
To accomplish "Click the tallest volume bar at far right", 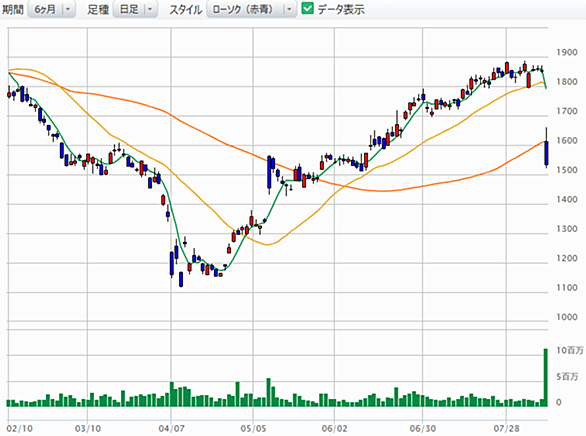I will 546,377.
